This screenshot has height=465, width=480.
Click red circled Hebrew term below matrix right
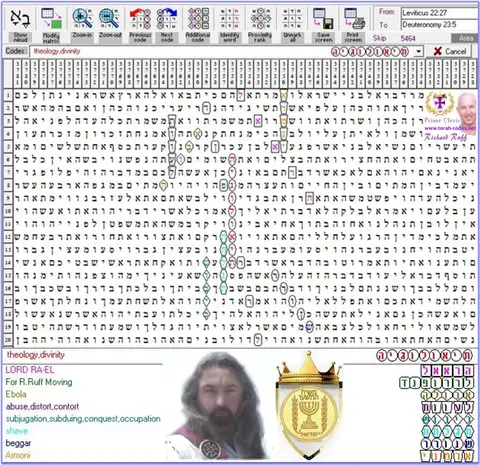point(425,356)
